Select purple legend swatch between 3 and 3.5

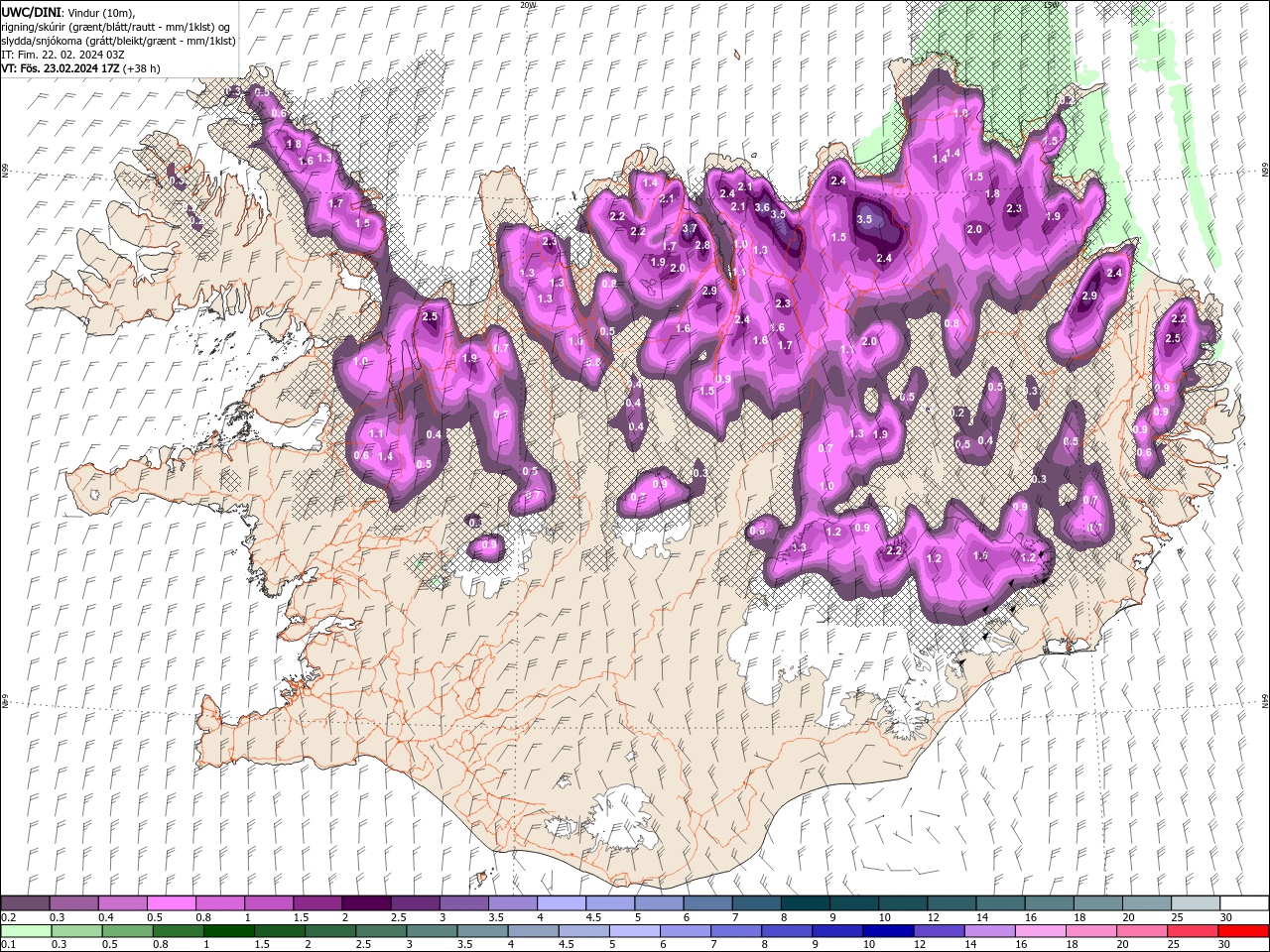(463, 902)
